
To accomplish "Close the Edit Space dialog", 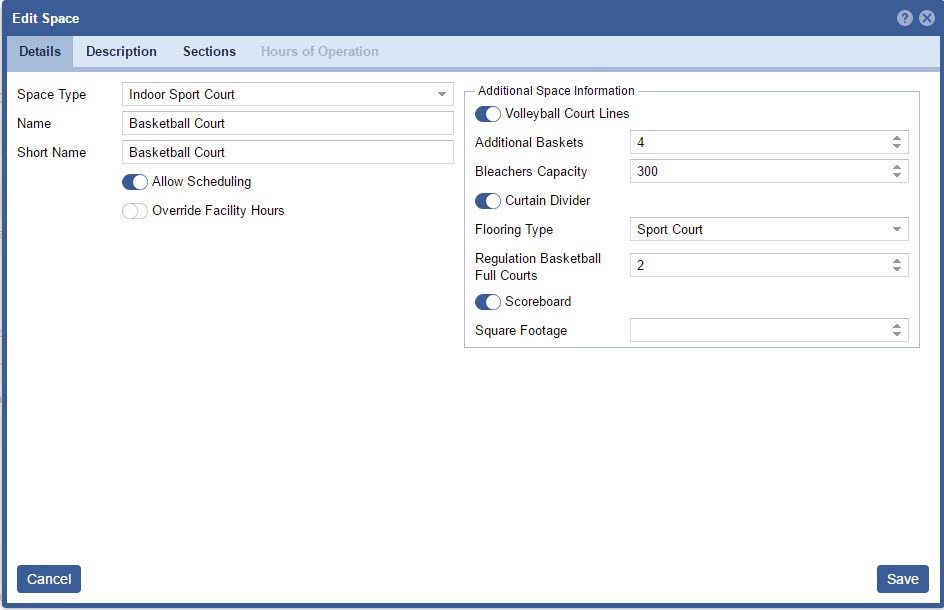I will tap(926, 18).
